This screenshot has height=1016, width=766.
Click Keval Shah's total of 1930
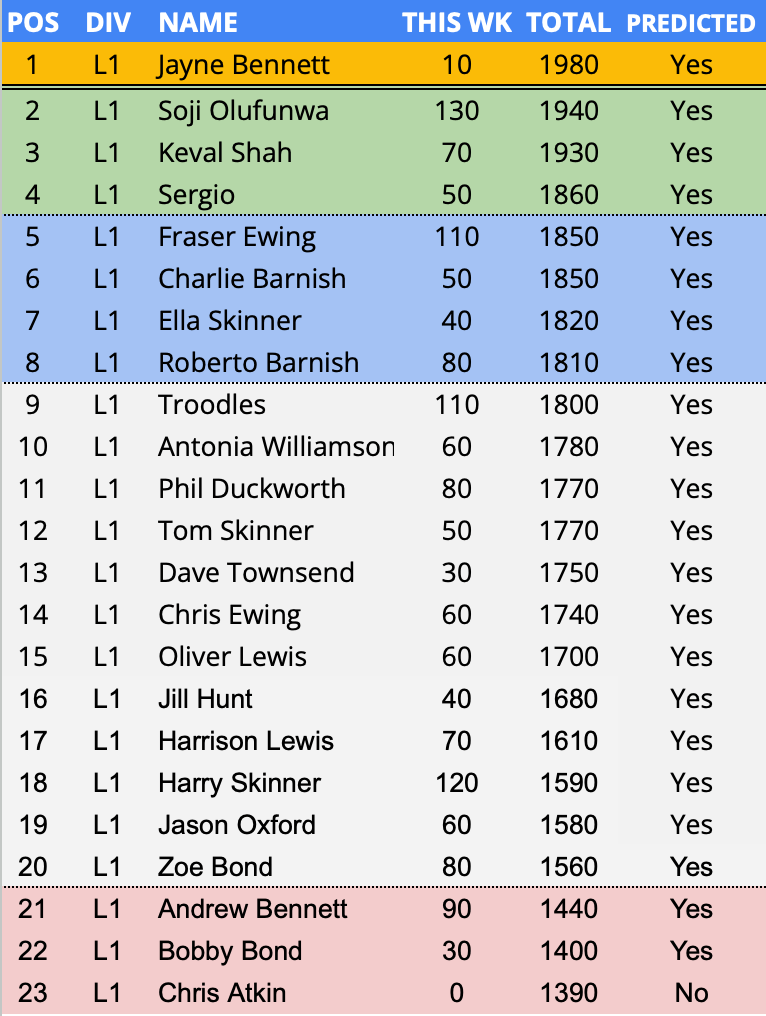[568, 153]
